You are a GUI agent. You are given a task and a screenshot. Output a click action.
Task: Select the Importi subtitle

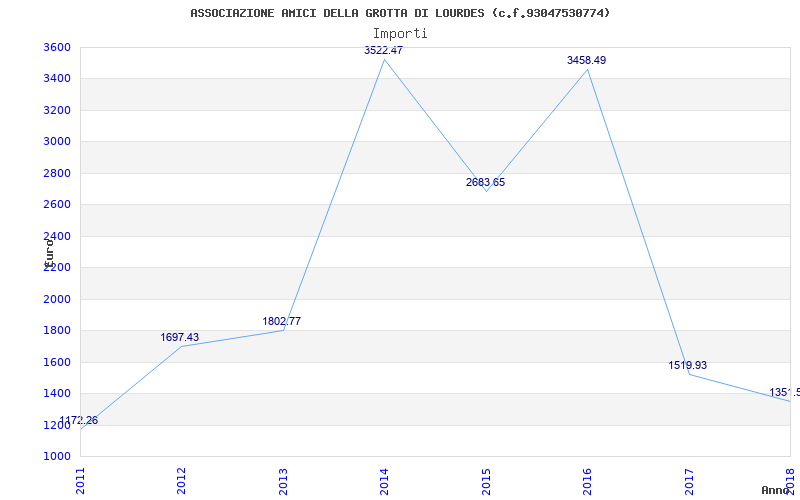point(400,34)
